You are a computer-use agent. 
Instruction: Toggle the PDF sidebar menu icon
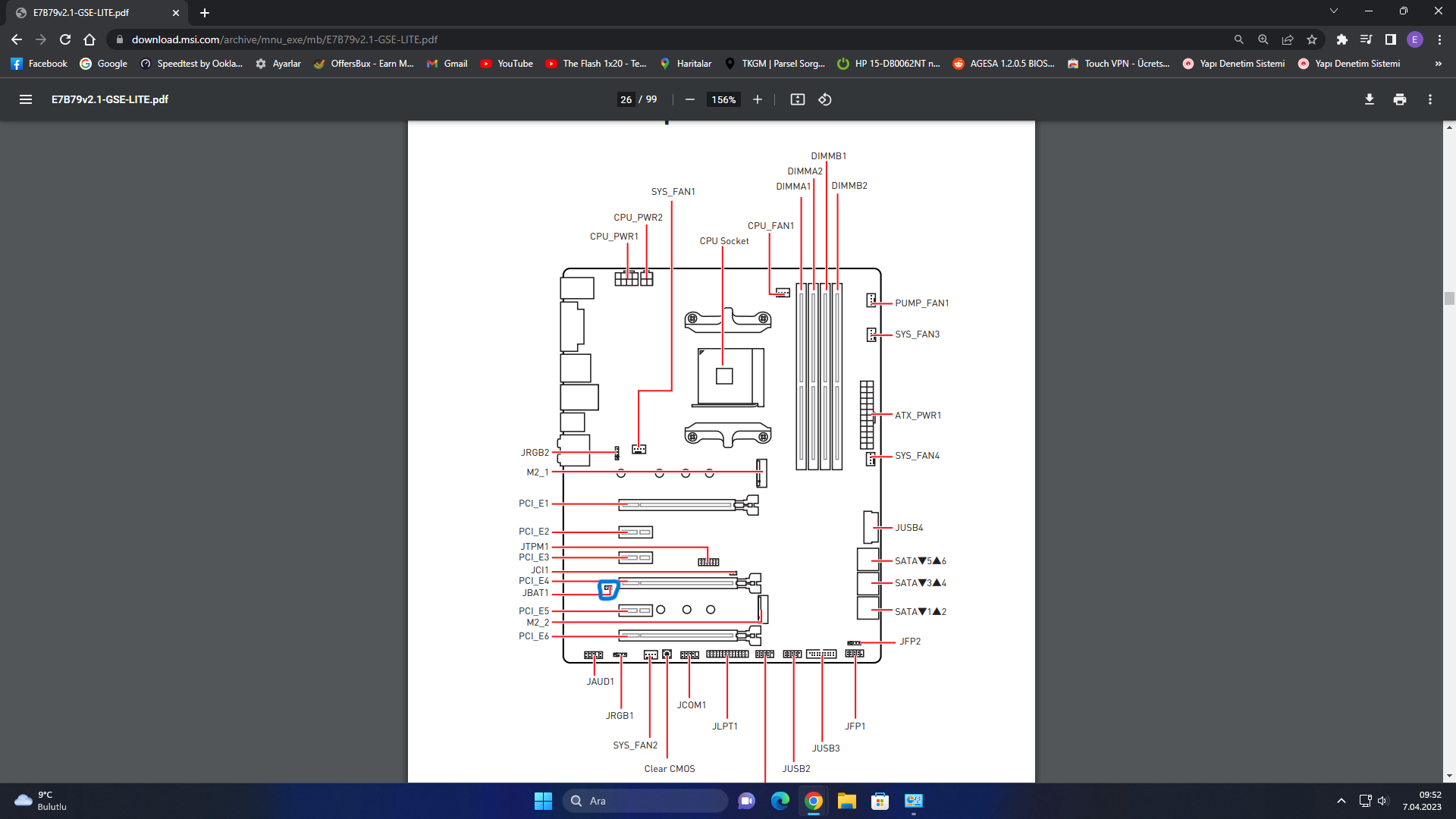[x=25, y=99]
